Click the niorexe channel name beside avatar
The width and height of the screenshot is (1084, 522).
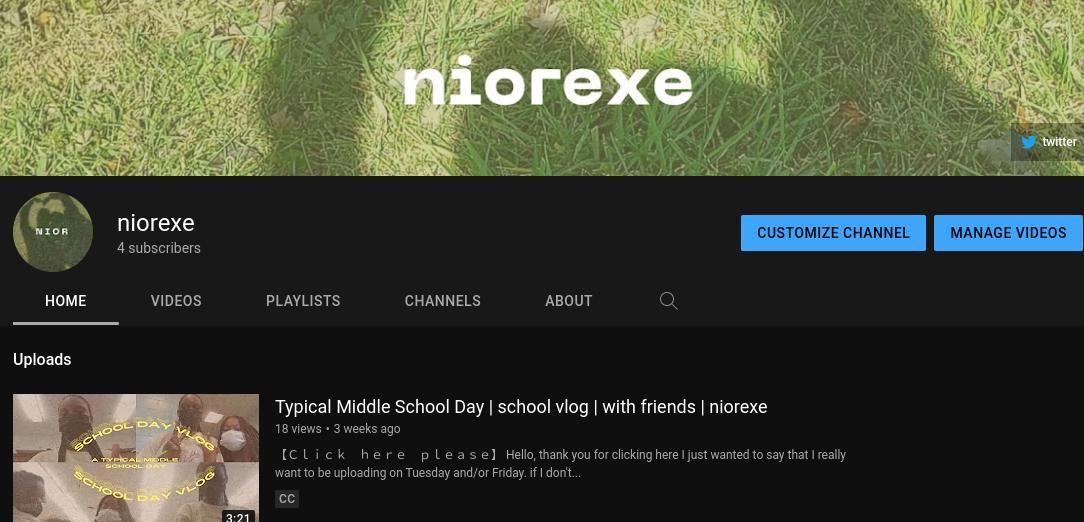coord(156,223)
